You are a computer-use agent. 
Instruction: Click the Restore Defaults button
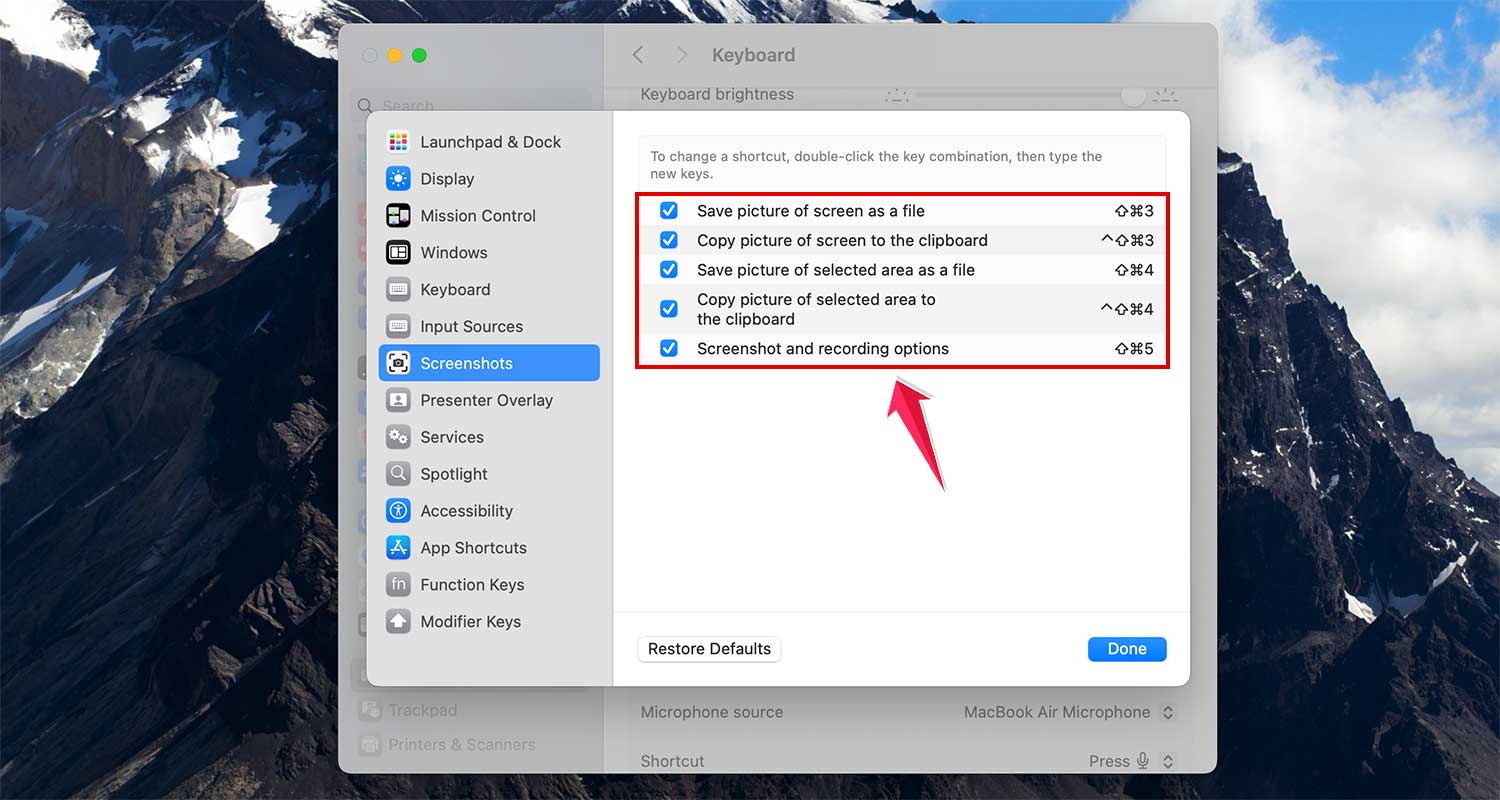coord(709,649)
